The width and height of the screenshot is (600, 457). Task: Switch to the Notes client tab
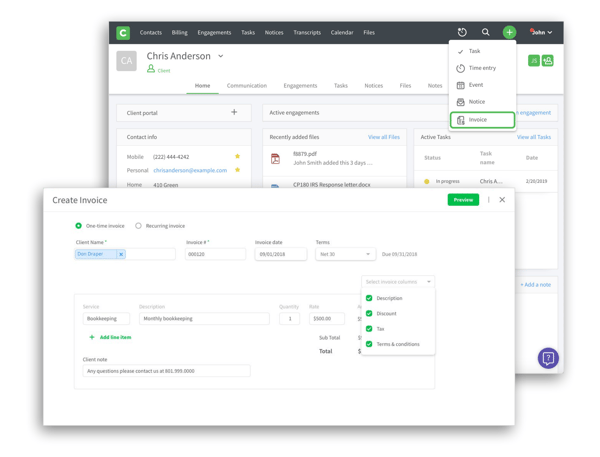point(435,85)
